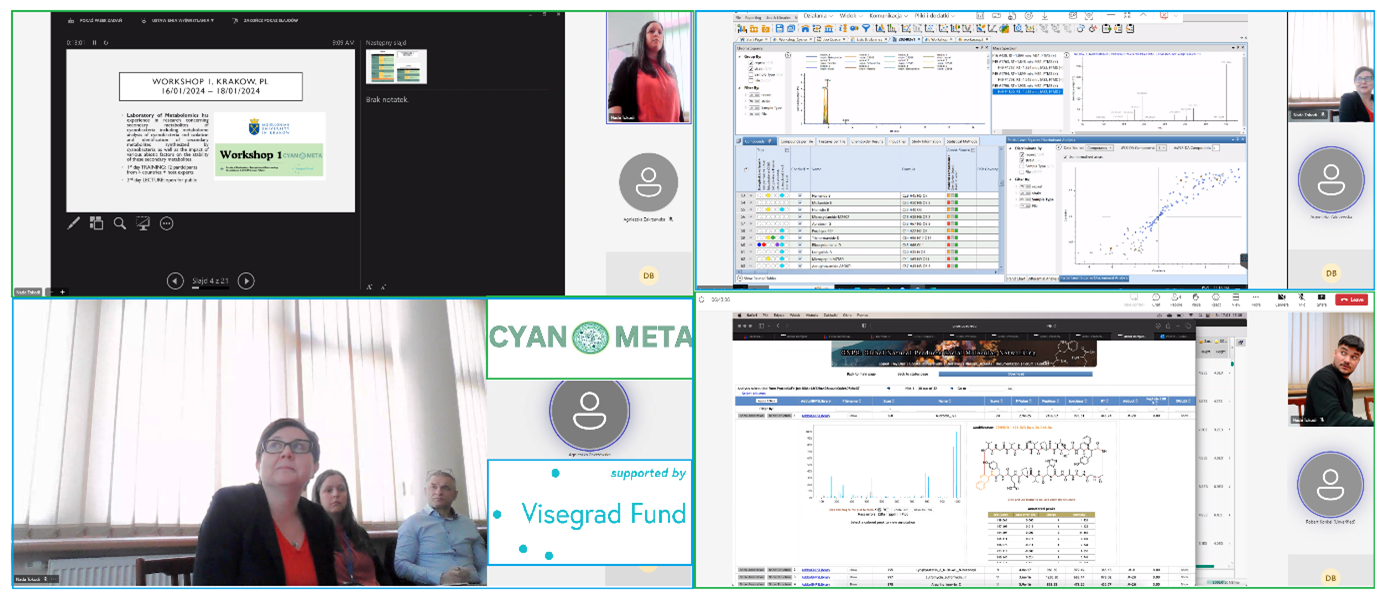This screenshot has height=600, width=1386.
Task: Reset the presentation timer
Action: pyautogui.click(x=108, y=42)
